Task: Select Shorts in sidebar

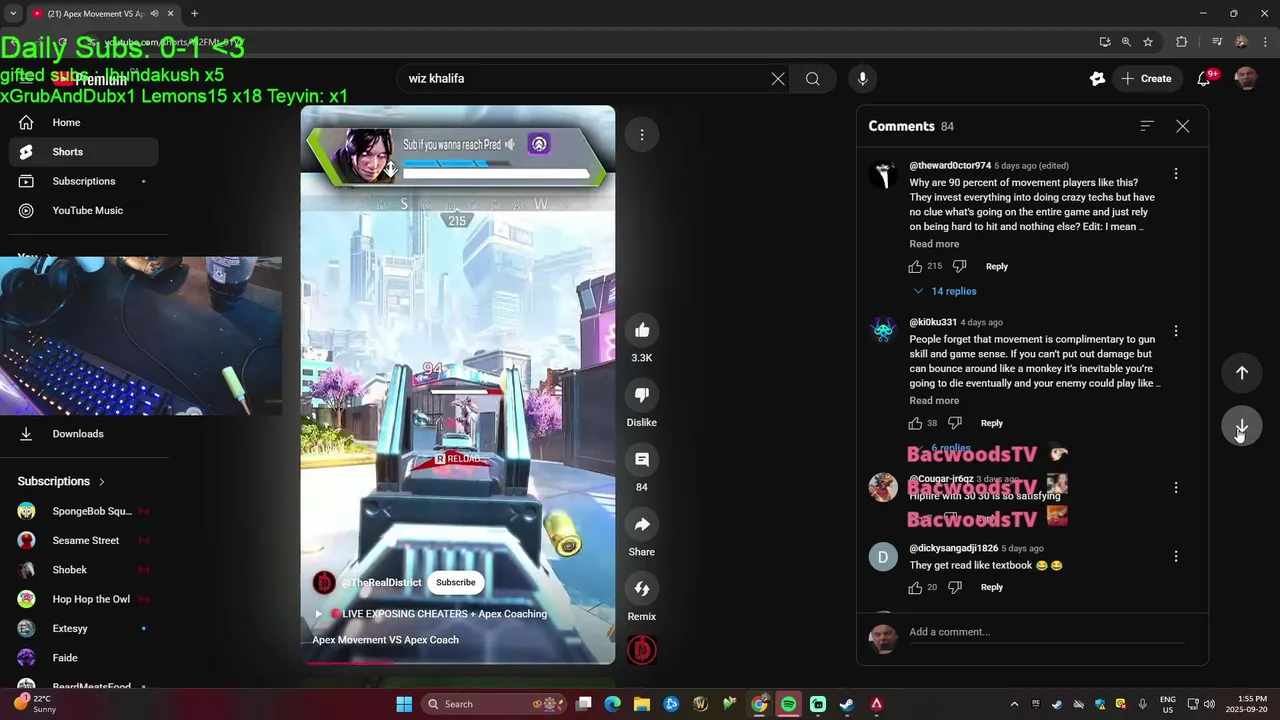Action: (84, 152)
